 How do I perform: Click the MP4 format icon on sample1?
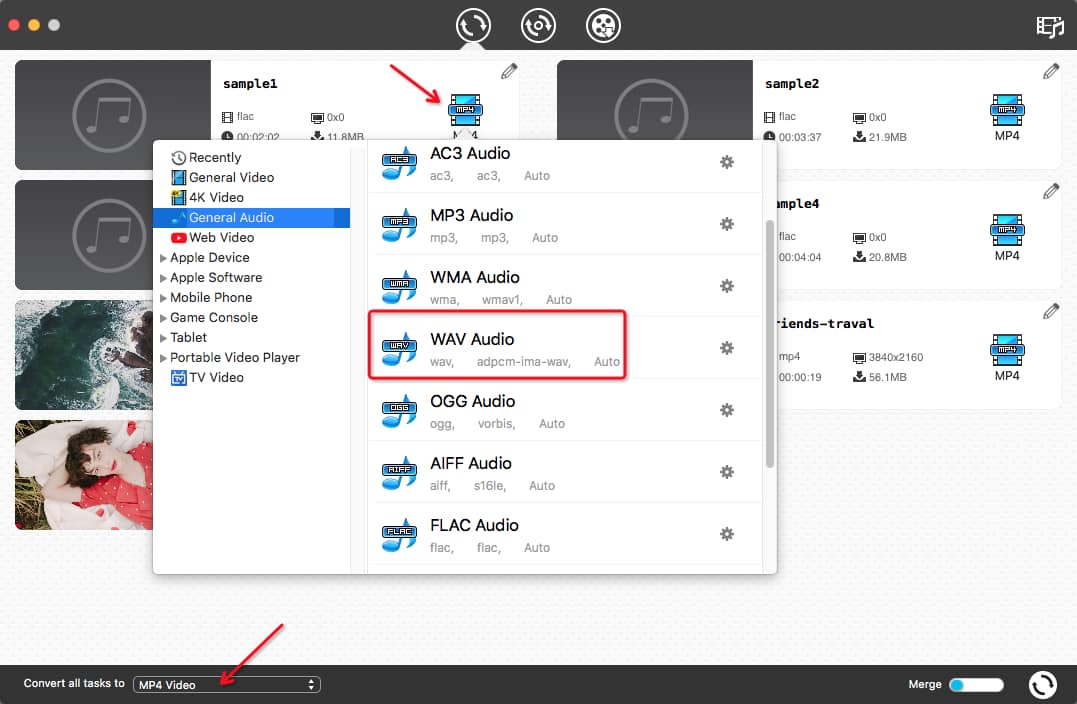(463, 110)
